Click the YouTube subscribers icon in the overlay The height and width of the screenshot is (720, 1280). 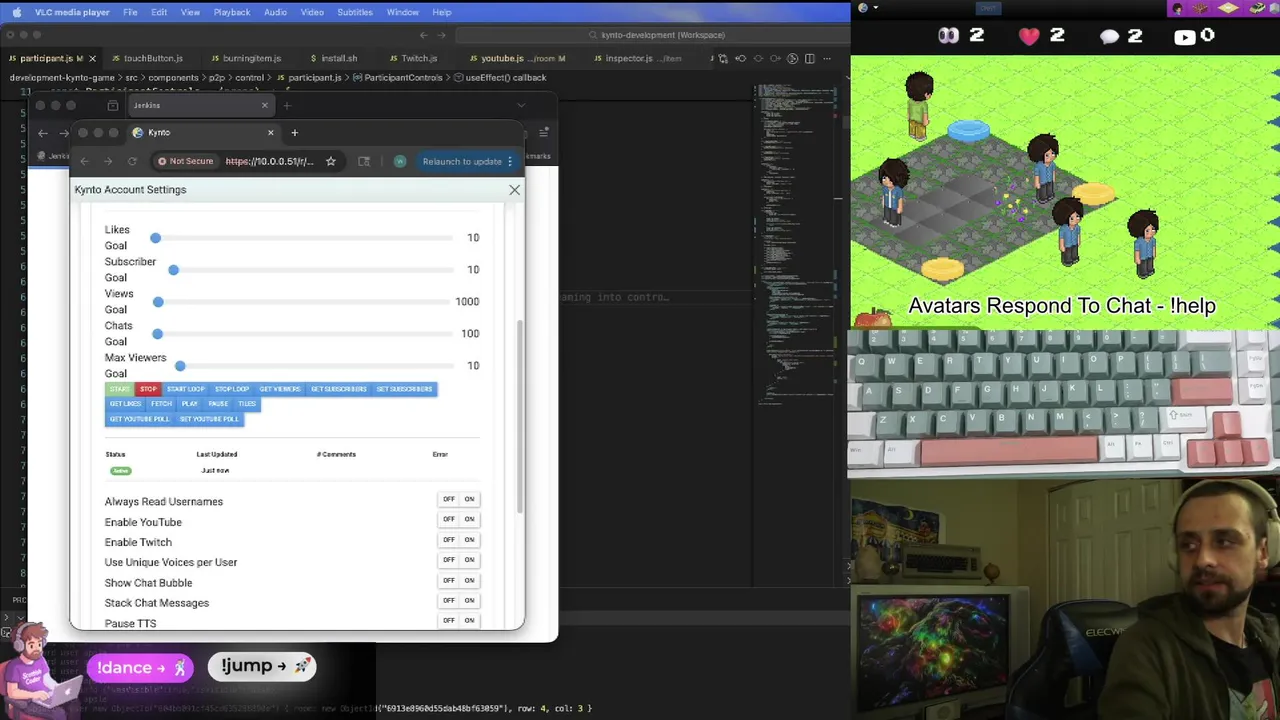pos(1185,36)
